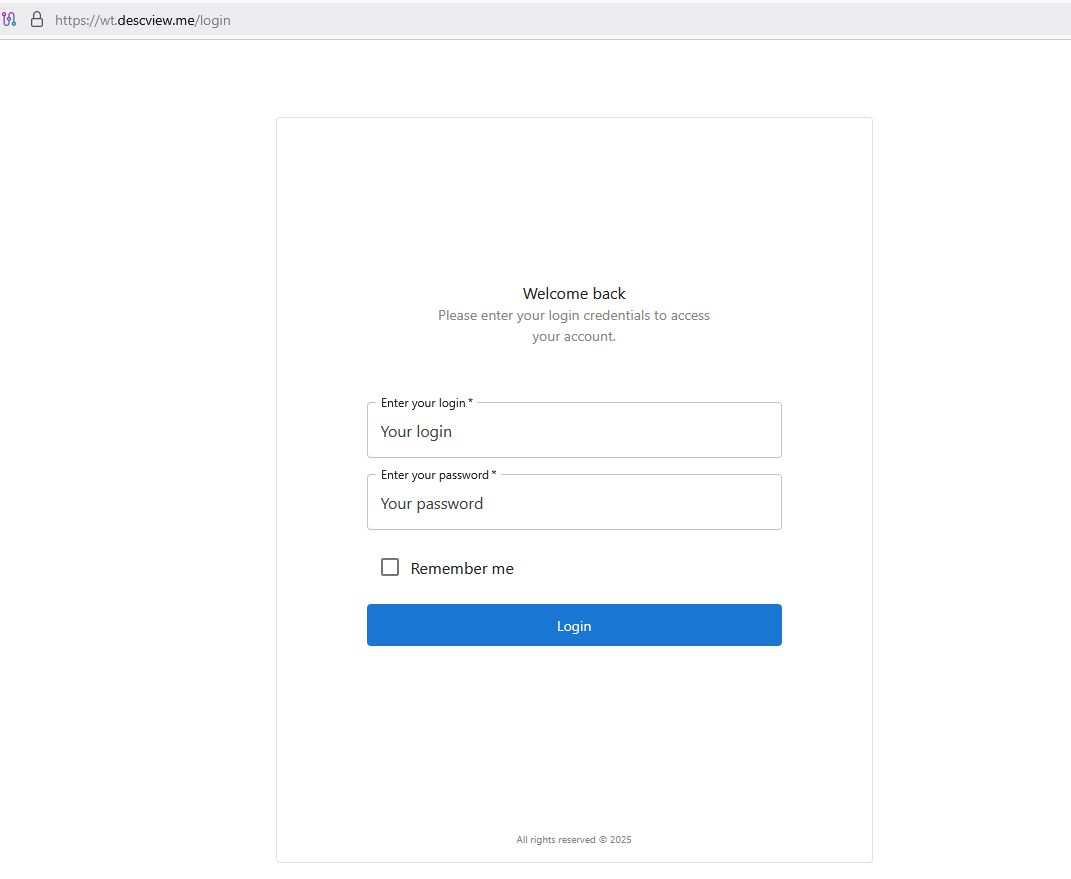Screen dimensions: 1071x879
Task: Click the "Welcome back" heading
Action: [x=574, y=294]
